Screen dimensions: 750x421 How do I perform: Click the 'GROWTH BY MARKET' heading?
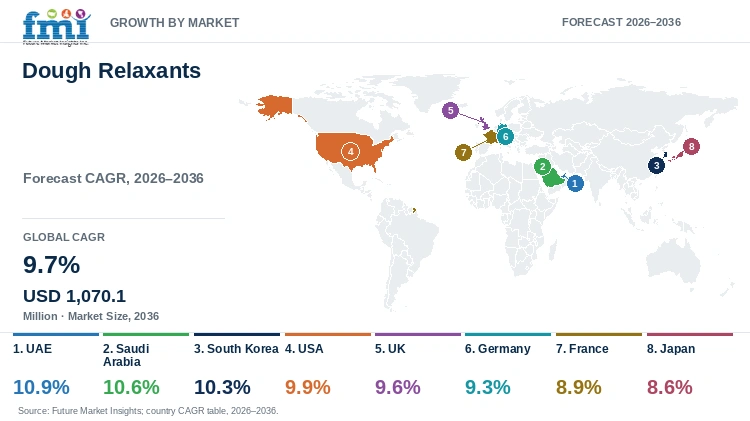tap(175, 22)
